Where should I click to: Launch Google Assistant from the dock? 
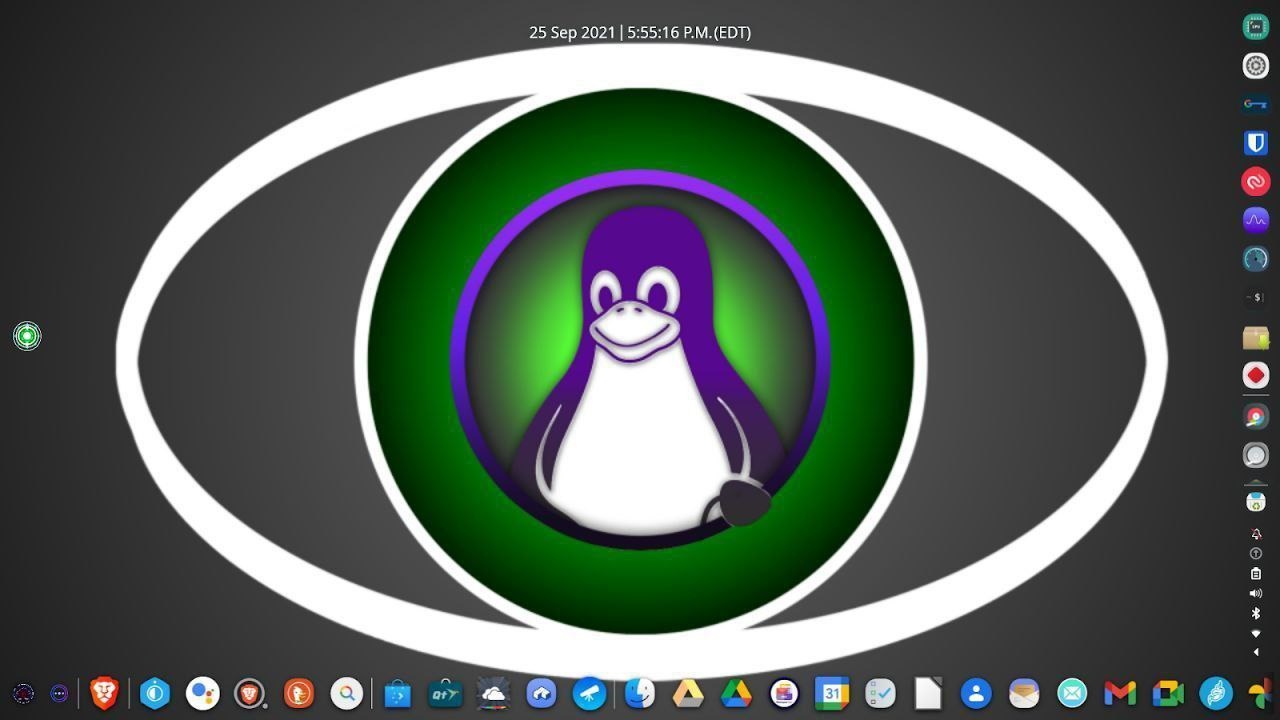[x=202, y=693]
